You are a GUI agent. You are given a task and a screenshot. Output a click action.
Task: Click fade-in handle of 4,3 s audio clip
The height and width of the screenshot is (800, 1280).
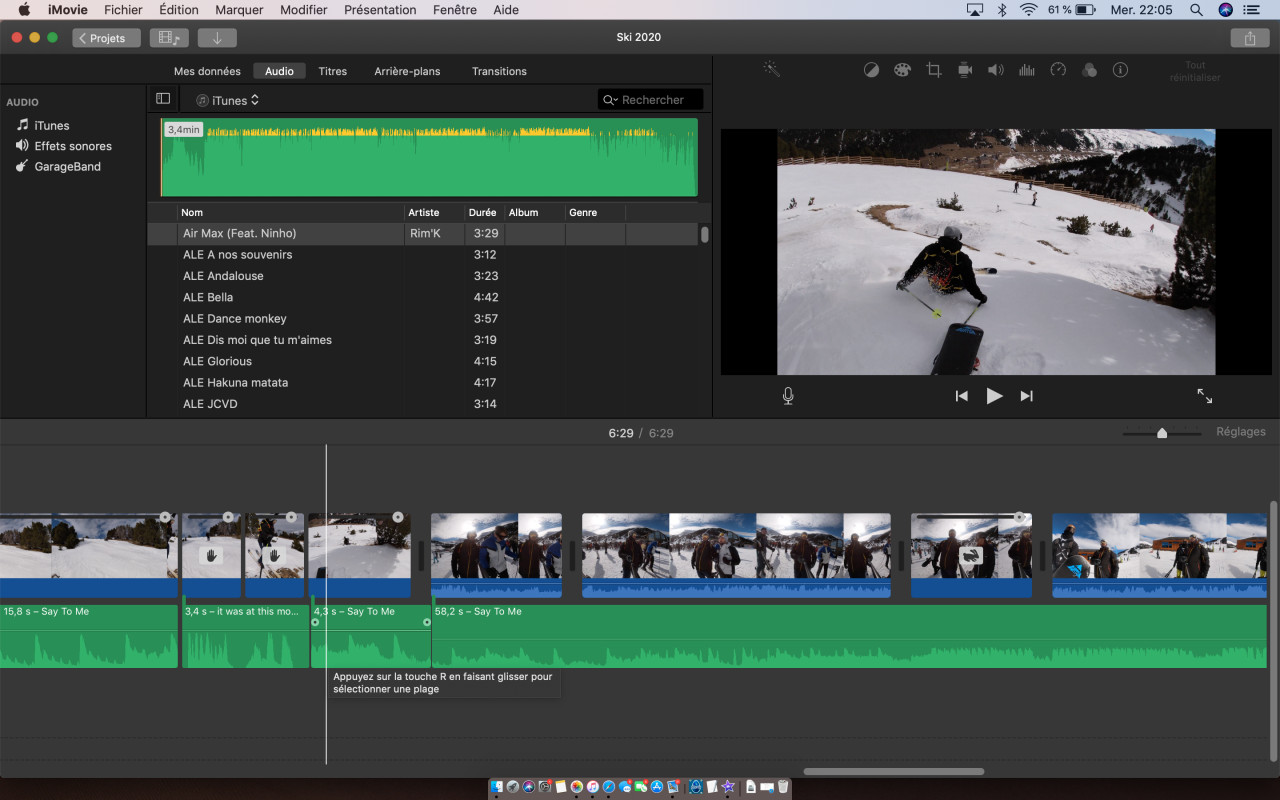coord(315,622)
